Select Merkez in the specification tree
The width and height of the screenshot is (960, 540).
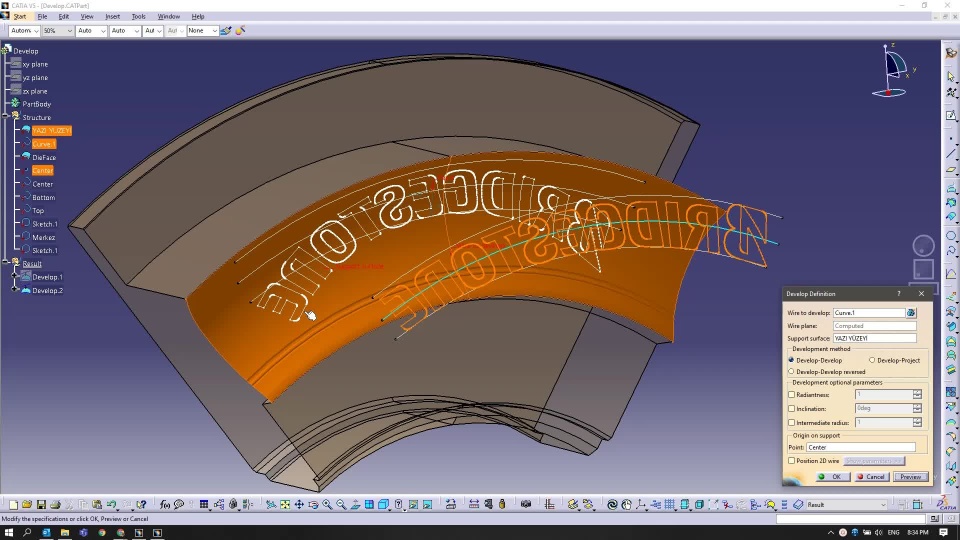point(43,238)
